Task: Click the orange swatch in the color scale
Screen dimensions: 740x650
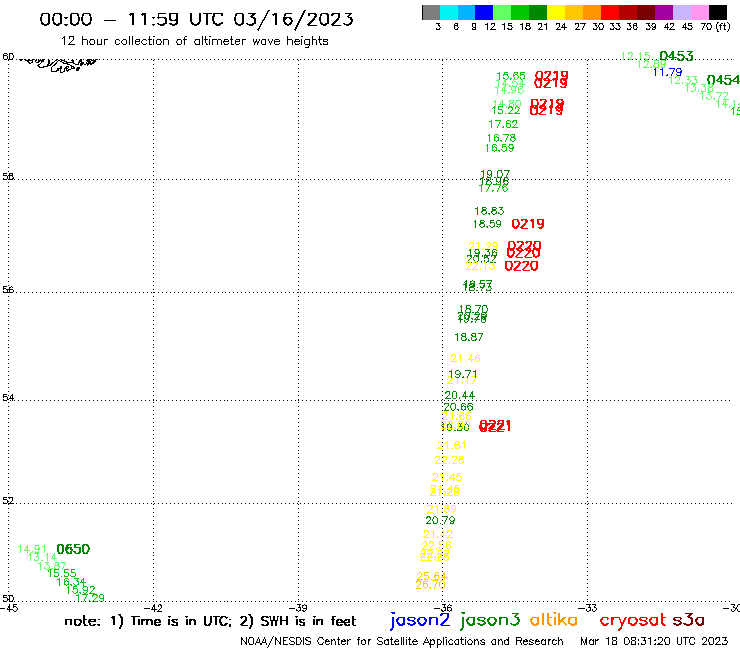Action: [x=592, y=12]
